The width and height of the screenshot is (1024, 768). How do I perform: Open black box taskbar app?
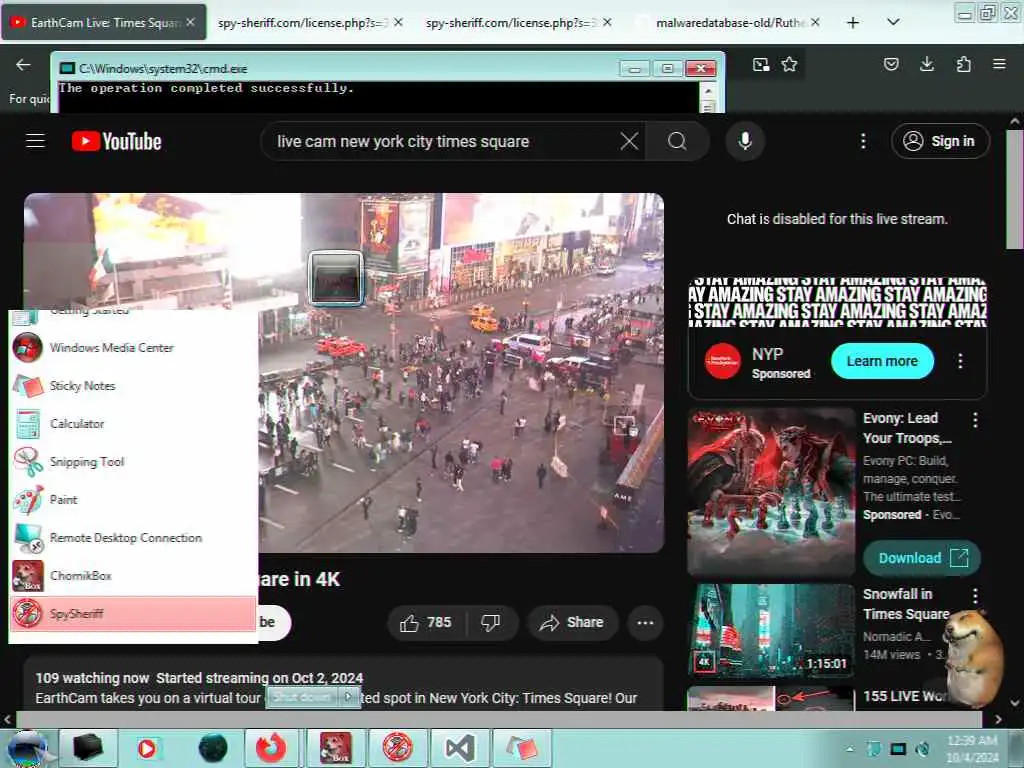pyautogui.click(x=88, y=748)
